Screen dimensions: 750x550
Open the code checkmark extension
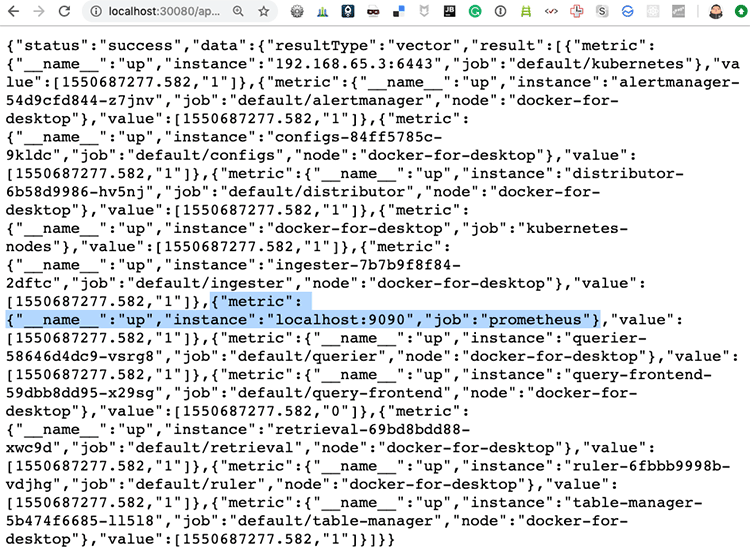pyautogui.click(x=551, y=11)
